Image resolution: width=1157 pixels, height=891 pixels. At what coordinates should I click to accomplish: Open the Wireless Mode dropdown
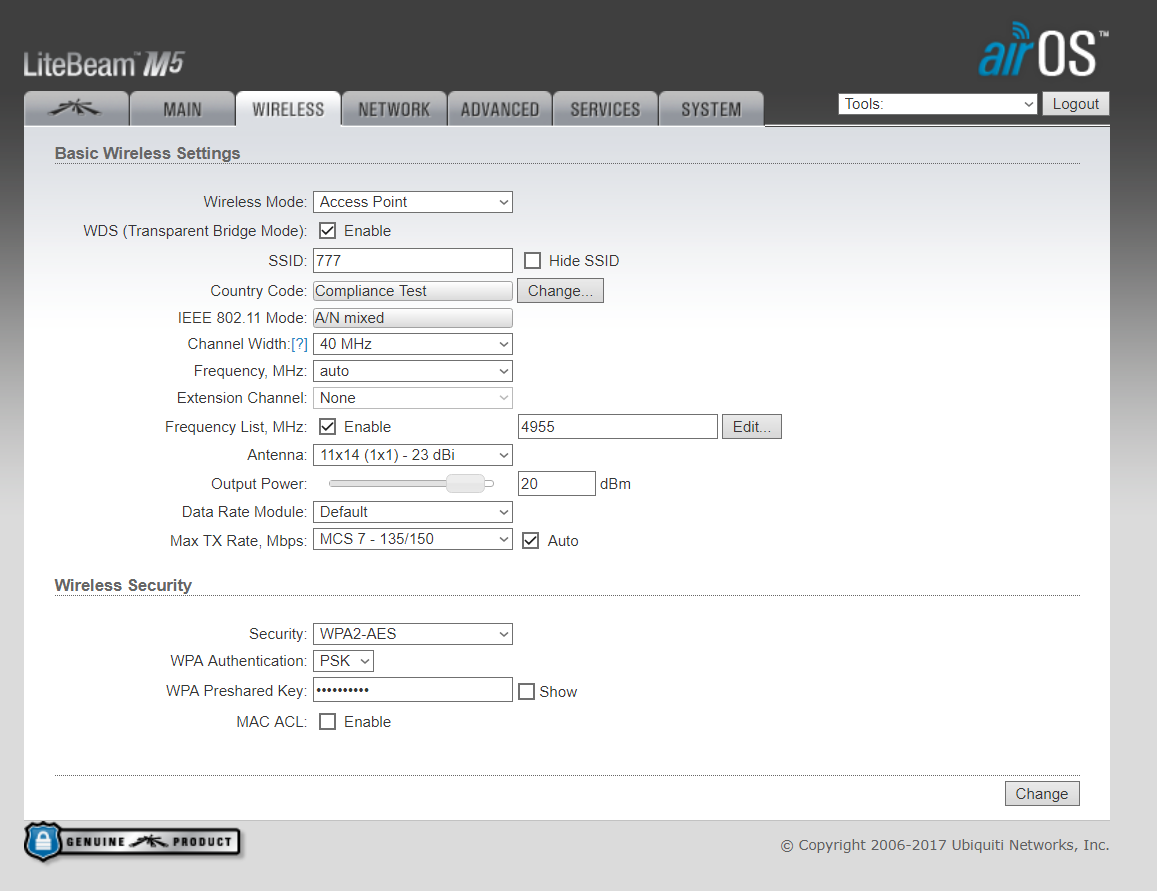(x=412, y=202)
